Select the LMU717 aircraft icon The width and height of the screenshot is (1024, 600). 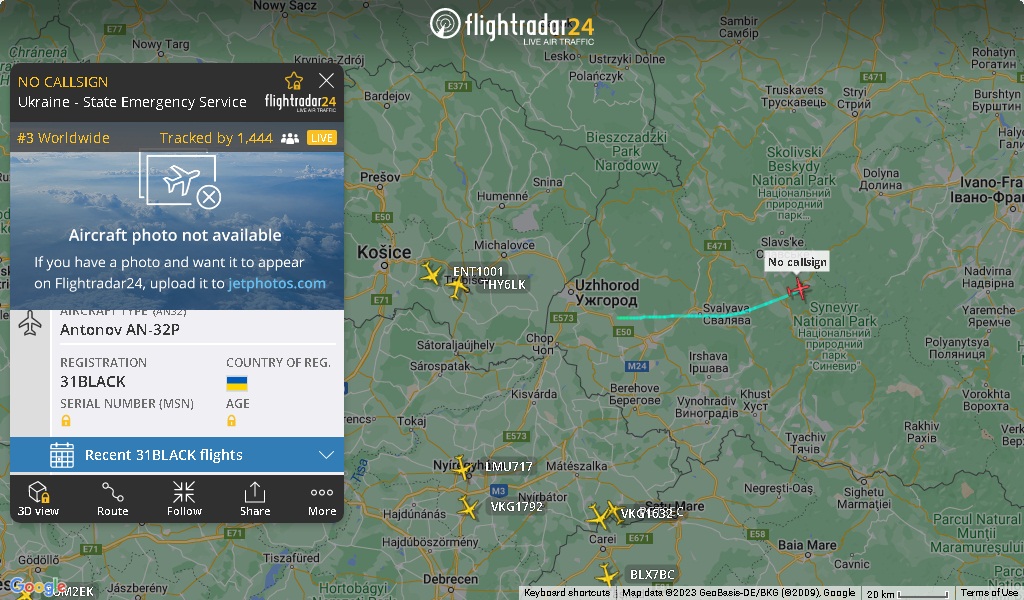point(462,467)
